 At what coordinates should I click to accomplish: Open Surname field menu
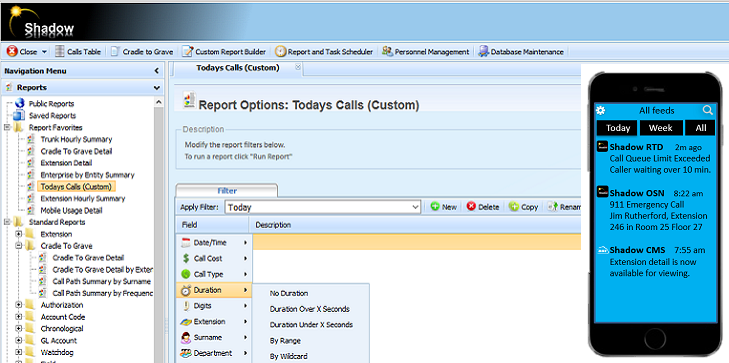point(214,337)
